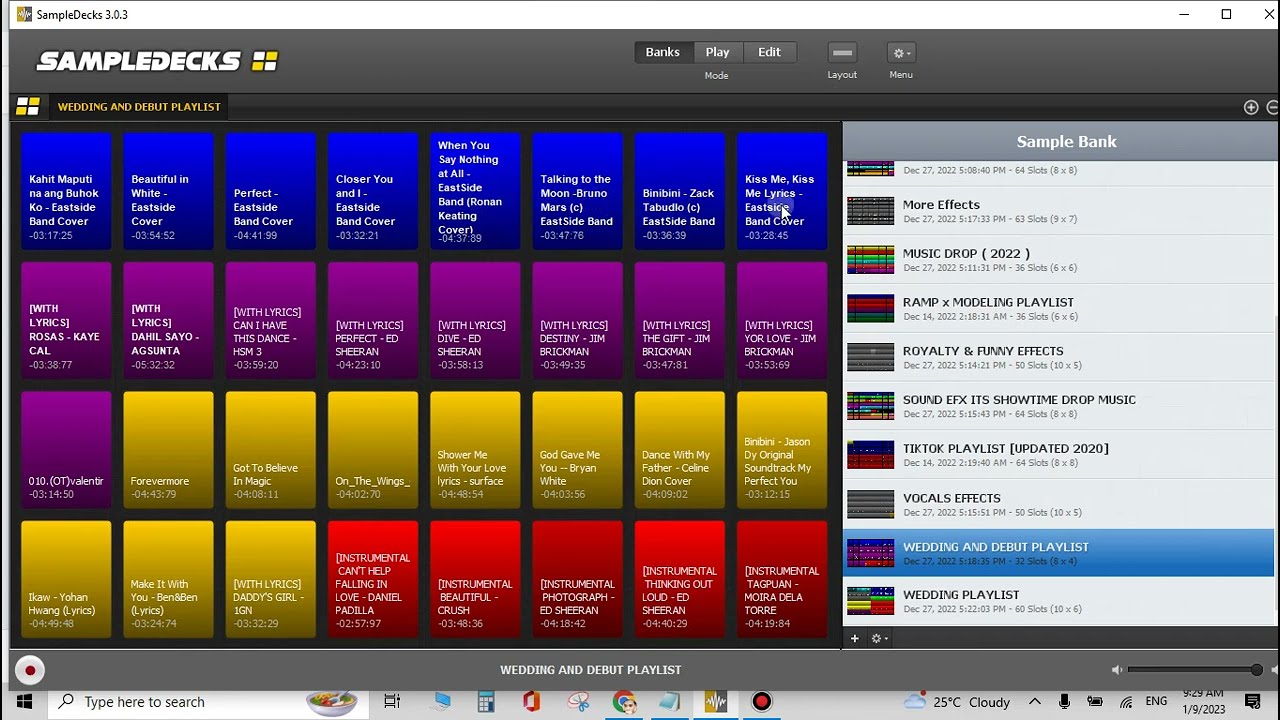
Task: Trigger PHOTOGRAPH - ED SHEERAN red pad
Action: point(577,579)
